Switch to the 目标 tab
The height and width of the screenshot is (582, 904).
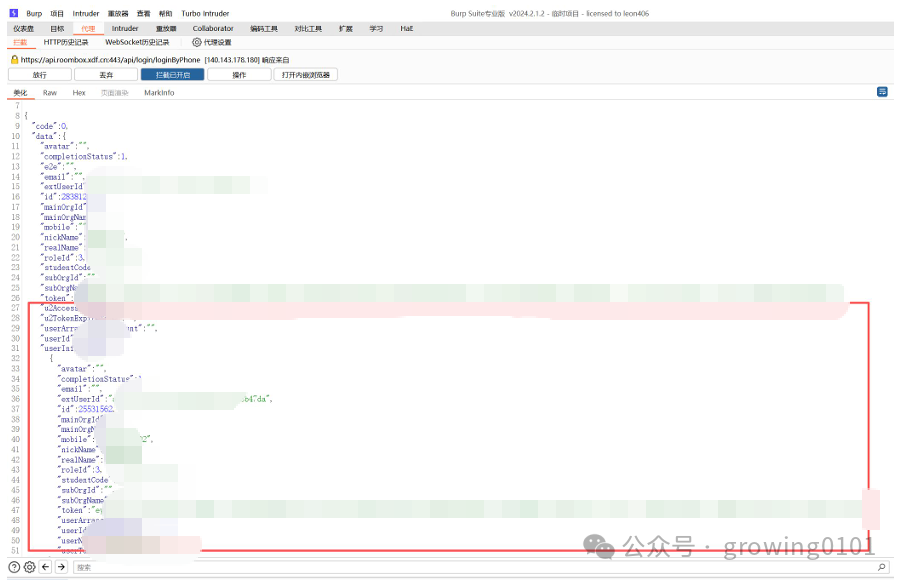[57, 28]
